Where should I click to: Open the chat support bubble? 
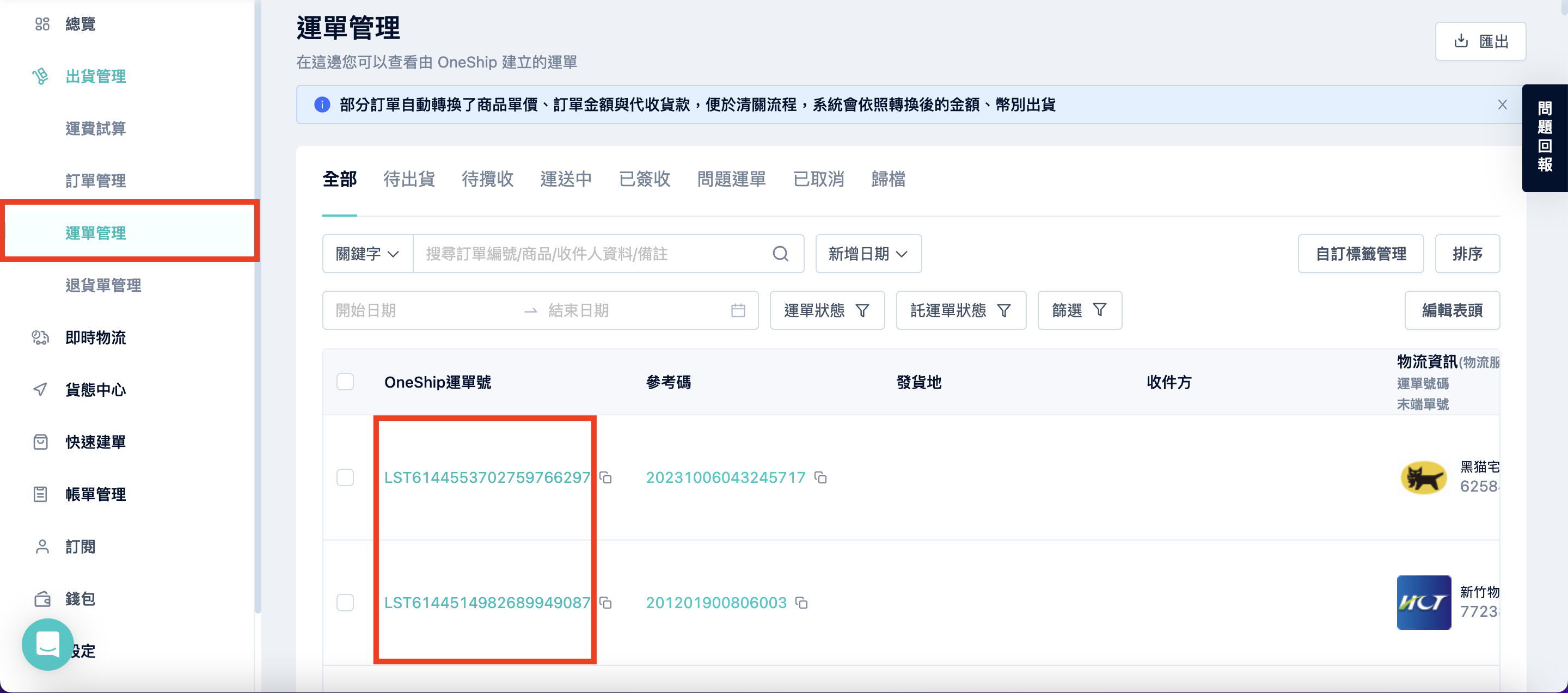pos(47,643)
